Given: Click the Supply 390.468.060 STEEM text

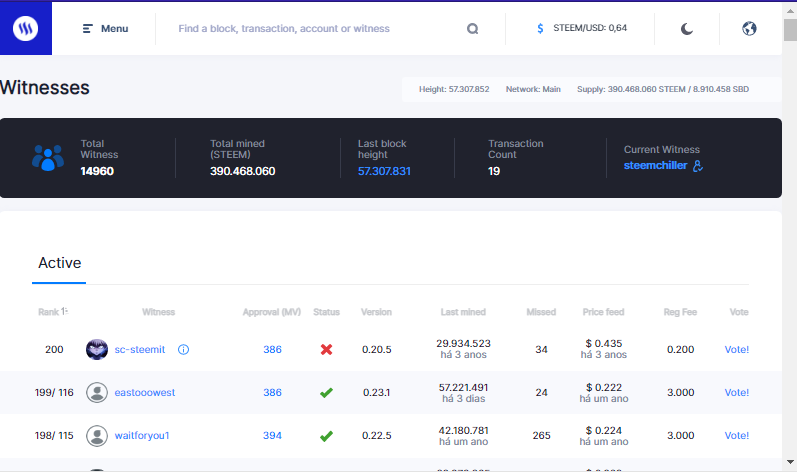Looking at the screenshot, I should click(663, 89).
